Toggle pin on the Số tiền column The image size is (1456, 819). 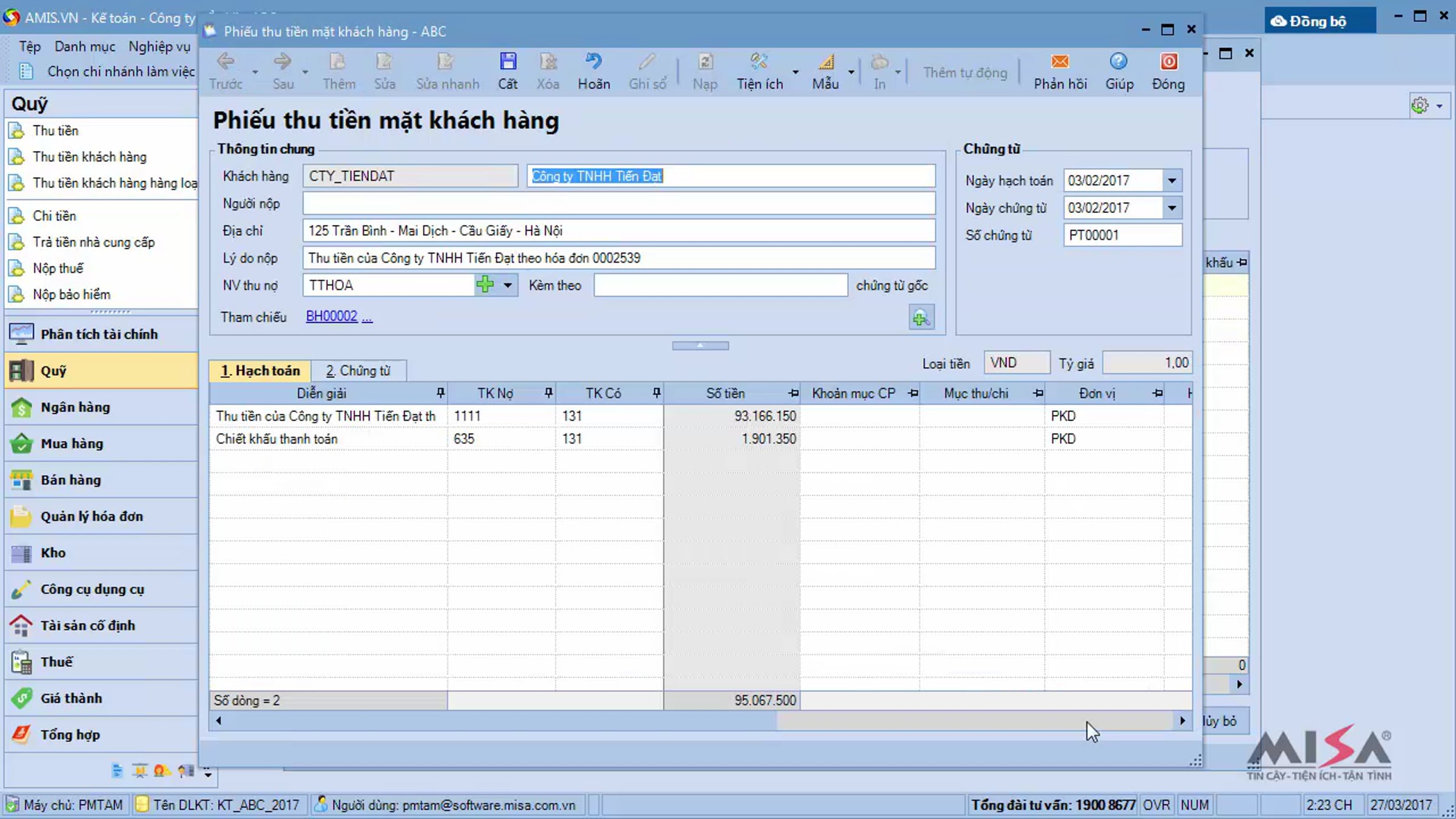(794, 394)
